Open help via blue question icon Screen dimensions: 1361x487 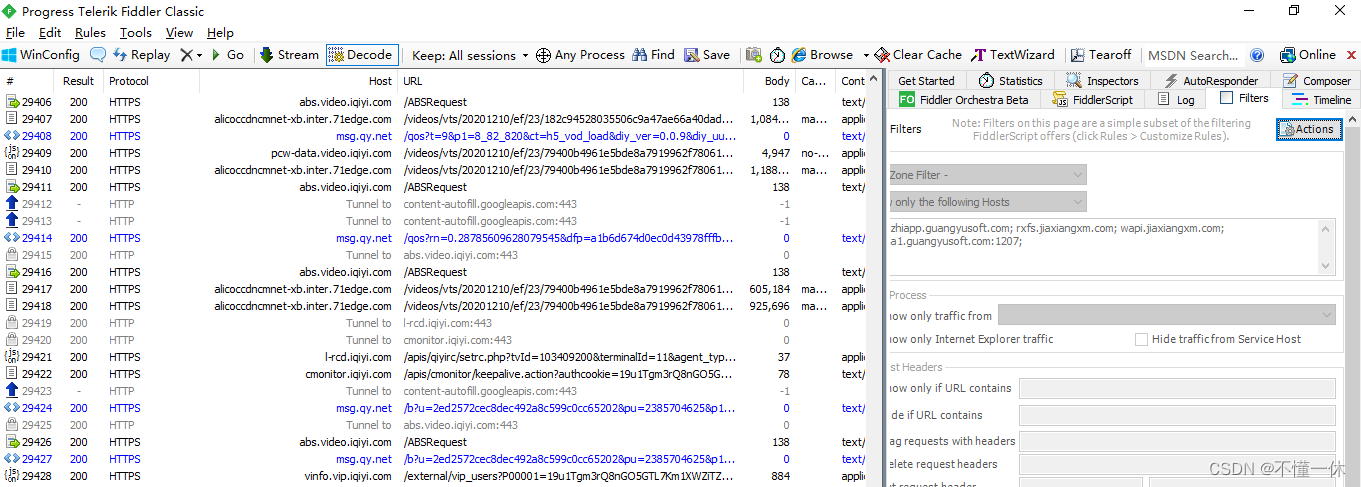click(x=1257, y=55)
